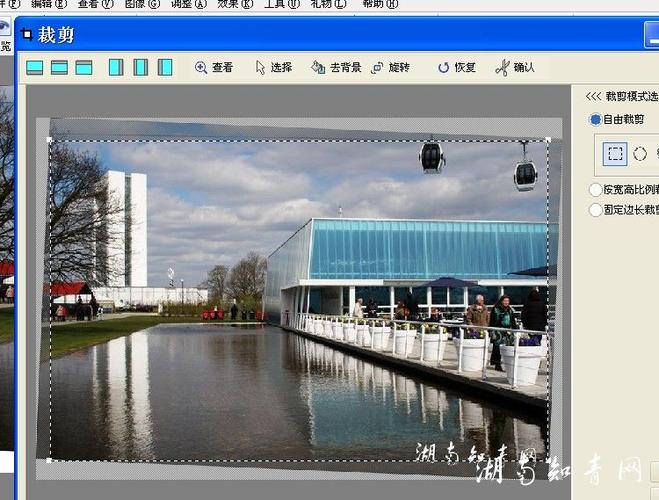
Task: Click the crop icon in the 裁剪 title bar
Action: (27, 34)
